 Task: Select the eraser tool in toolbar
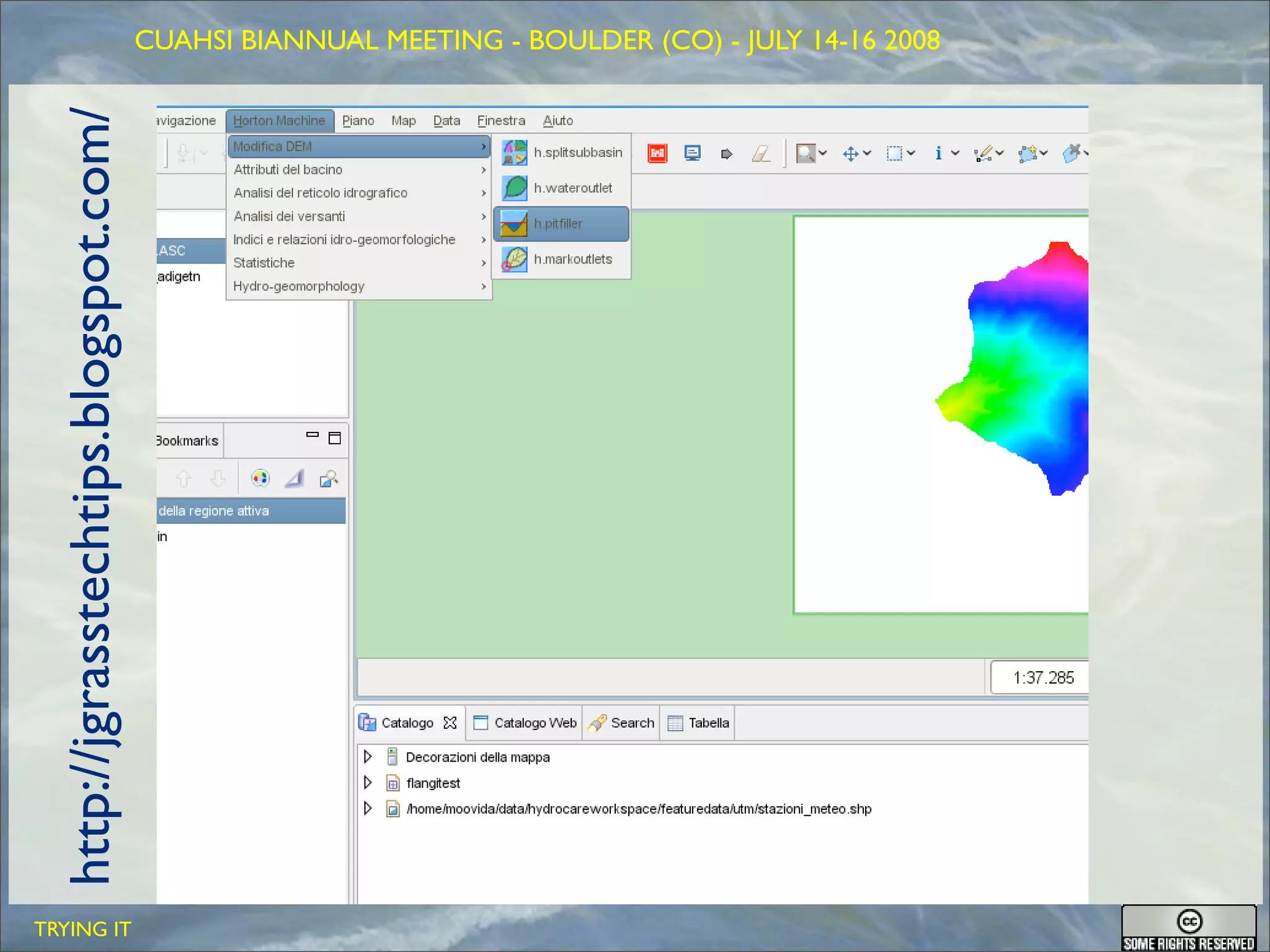761,153
